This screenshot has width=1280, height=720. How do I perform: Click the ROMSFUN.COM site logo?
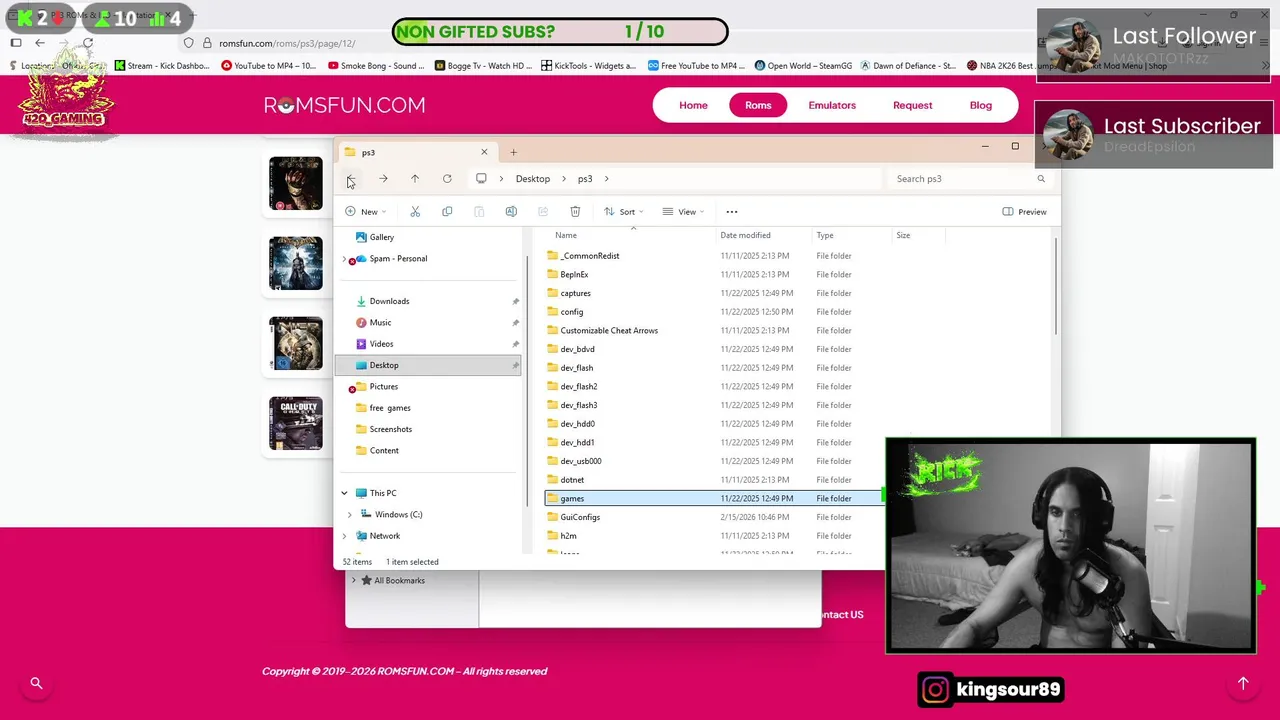(344, 105)
